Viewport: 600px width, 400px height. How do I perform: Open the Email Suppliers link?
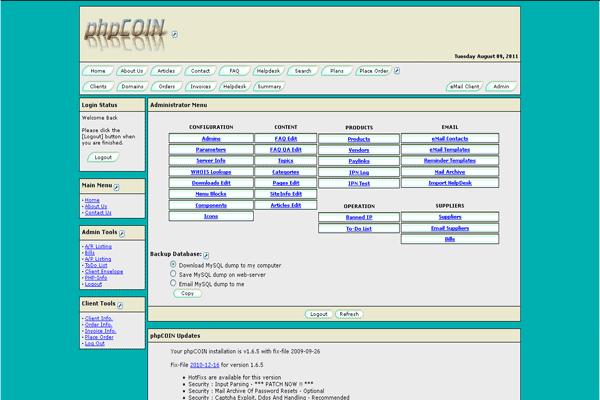click(450, 228)
